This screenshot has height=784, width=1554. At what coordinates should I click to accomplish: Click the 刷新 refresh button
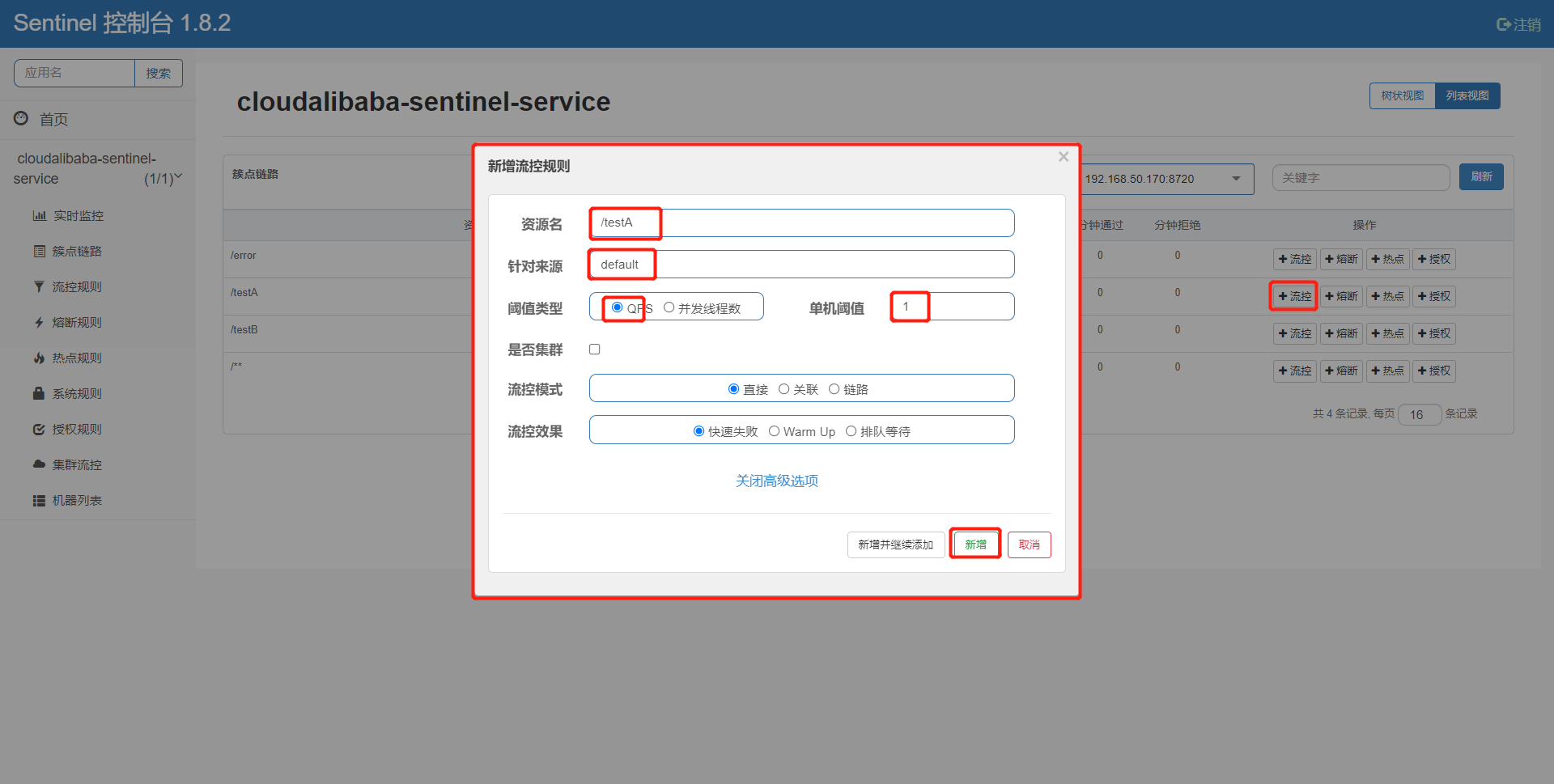(1481, 176)
